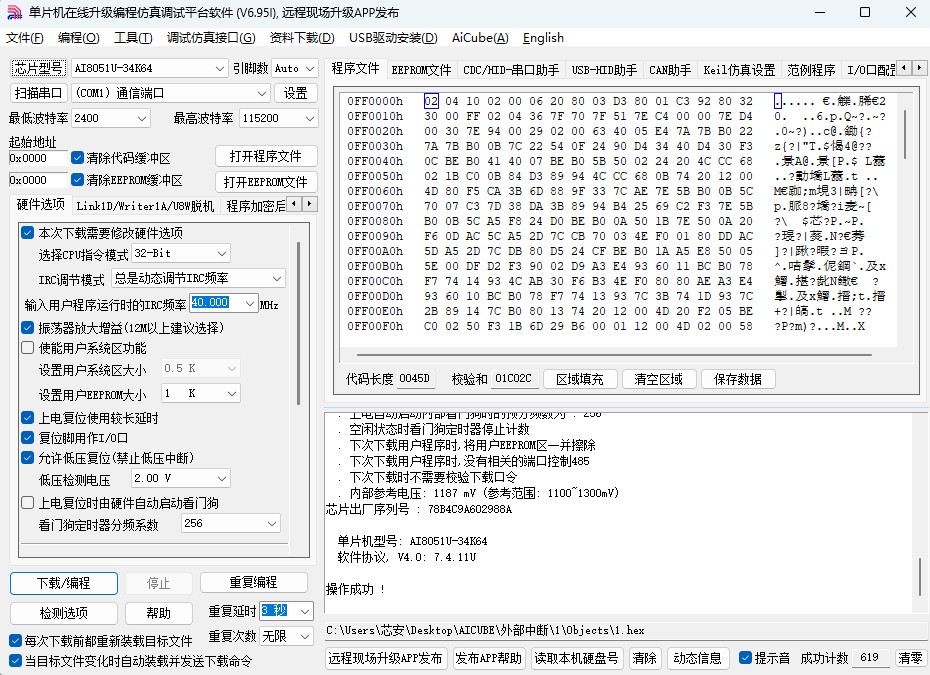Toggle clear EEPROM buffer checkbox

tap(77, 179)
